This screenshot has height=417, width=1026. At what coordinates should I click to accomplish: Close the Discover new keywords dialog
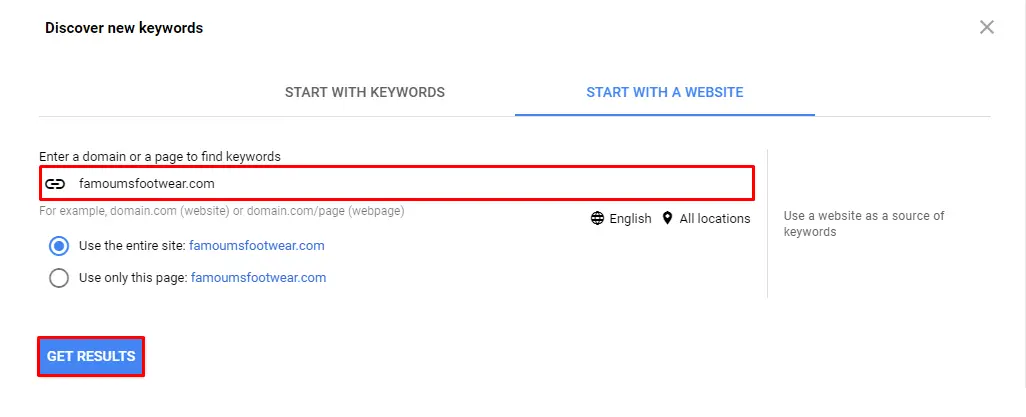(x=986, y=27)
